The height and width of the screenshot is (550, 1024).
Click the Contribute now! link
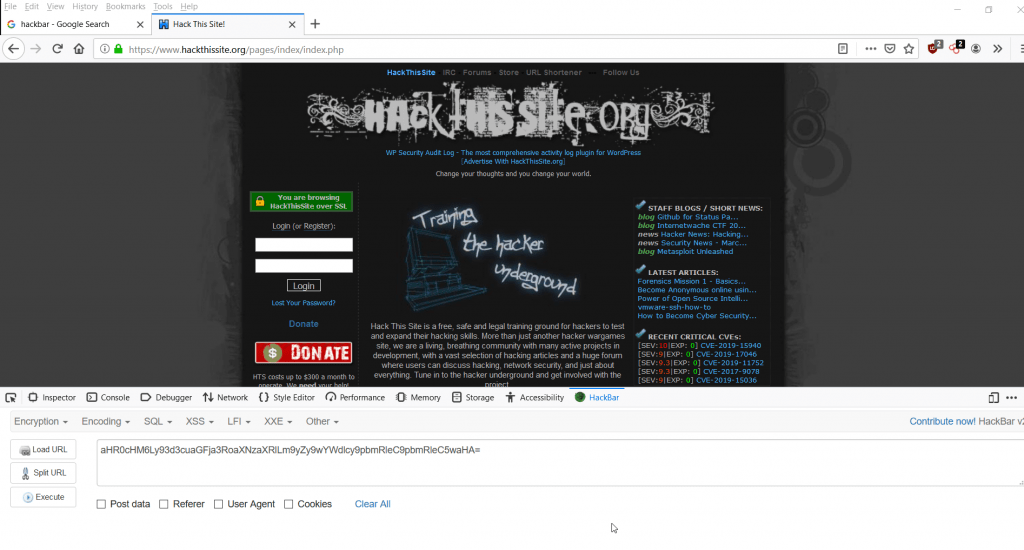pyautogui.click(x=942, y=421)
